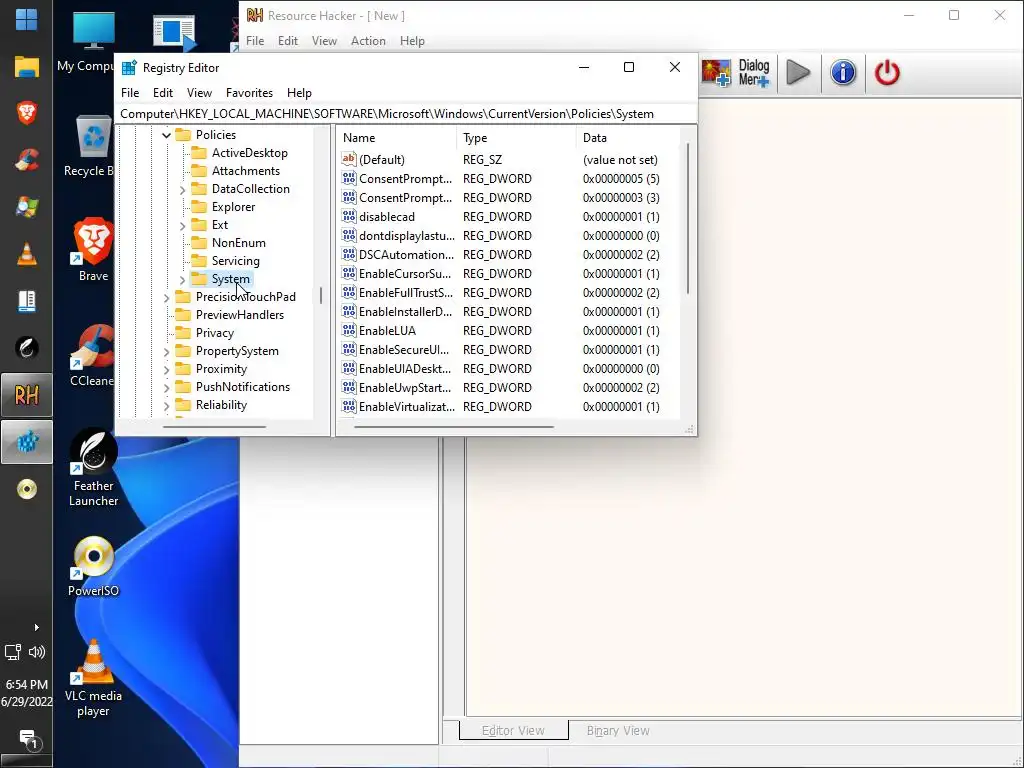Screen dimensions: 1024x768
Task: Expand the Ext key arrow
Action: click(182, 225)
